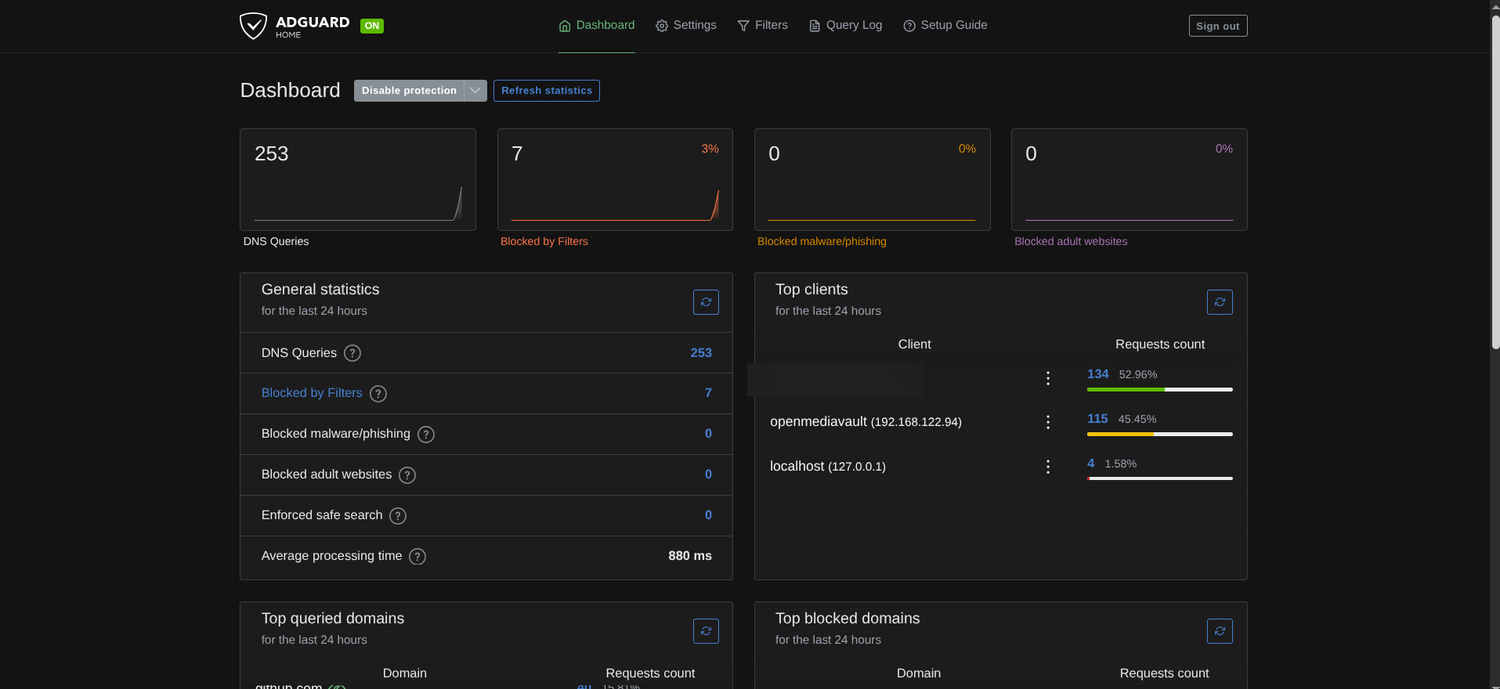
Task: Open options menu for openmediavault client
Action: click(x=1048, y=422)
